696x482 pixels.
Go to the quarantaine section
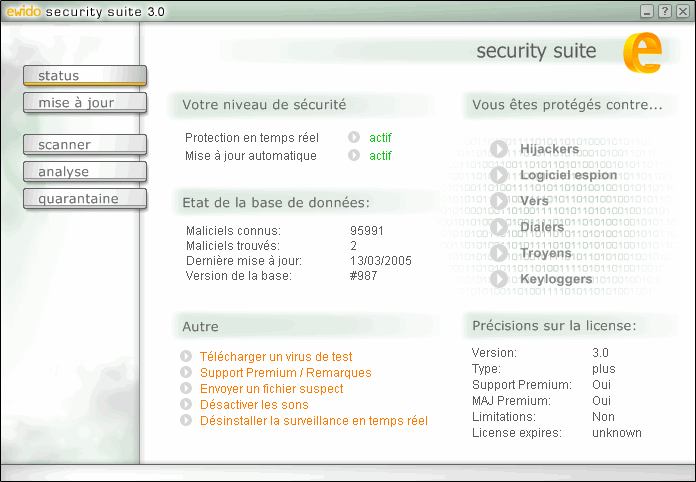coord(85,198)
